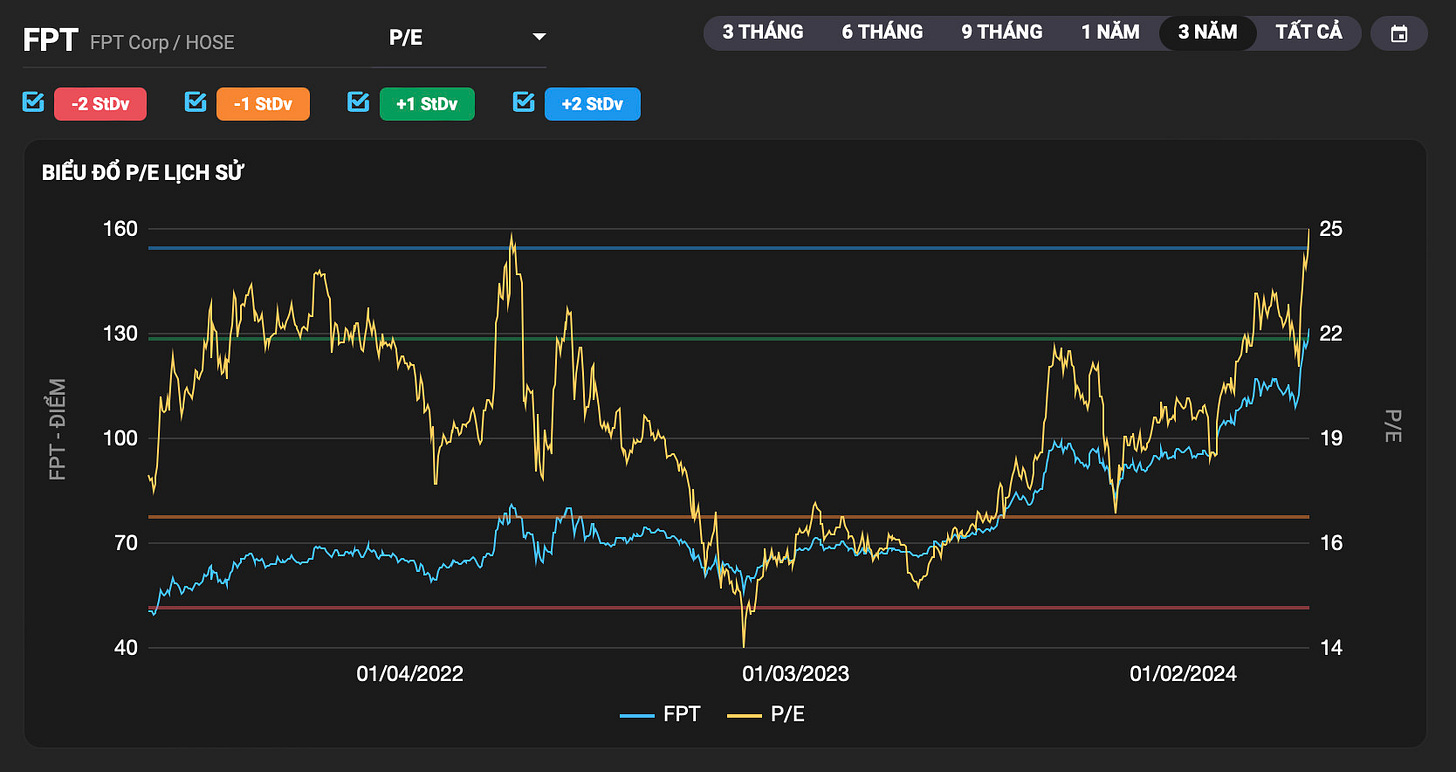The width and height of the screenshot is (1456, 772).
Task: Select the 1 NĂM time range
Action: coord(1110,32)
